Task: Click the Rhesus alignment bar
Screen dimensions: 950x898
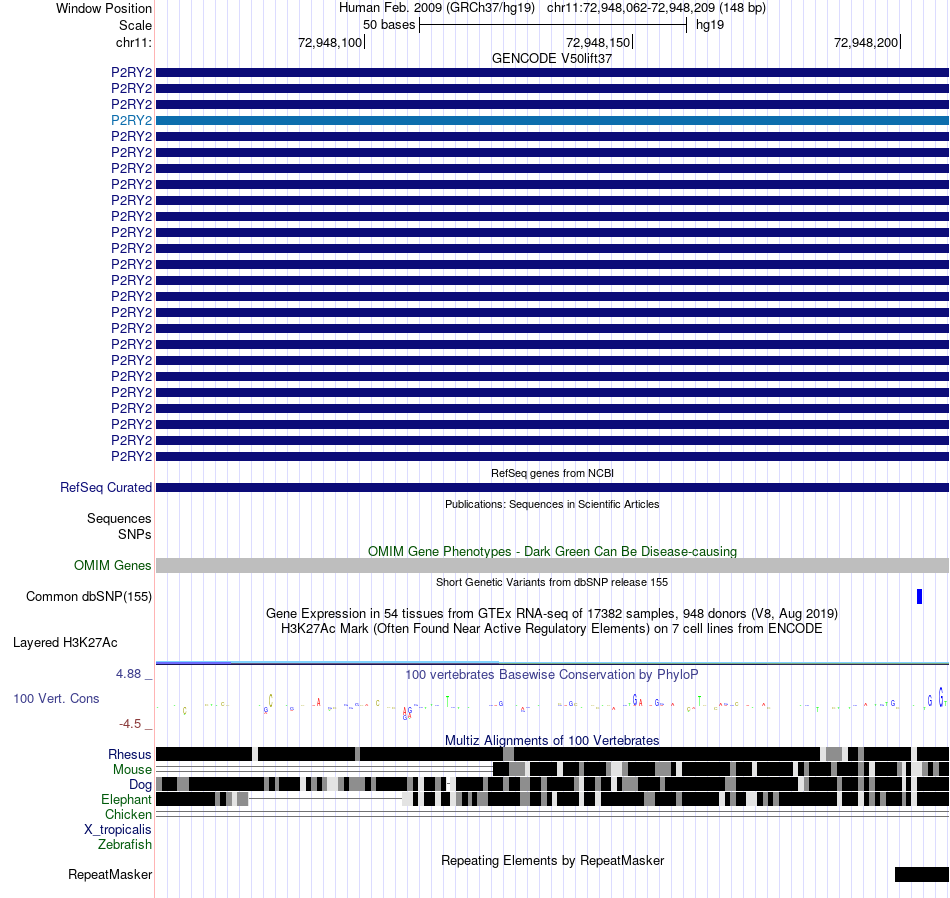Action: (x=552, y=754)
